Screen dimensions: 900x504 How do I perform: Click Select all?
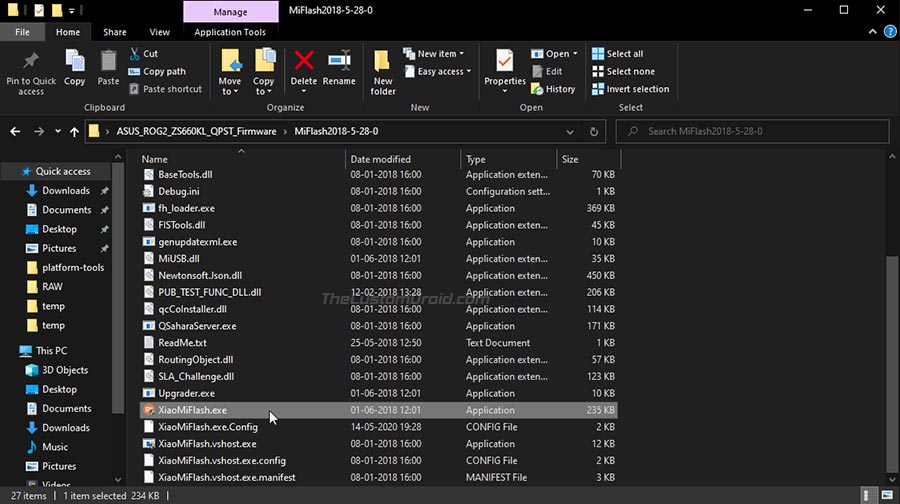click(x=618, y=53)
